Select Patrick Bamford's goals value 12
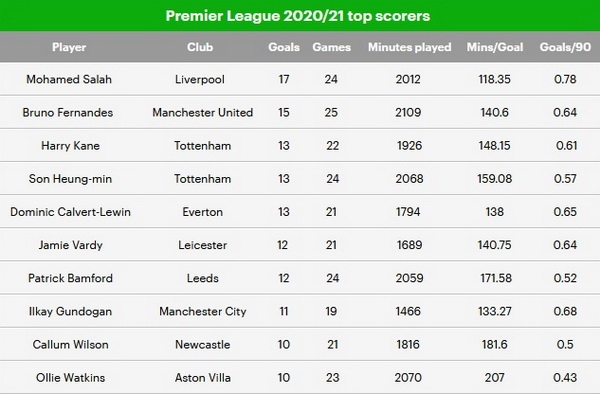 (284, 278)
